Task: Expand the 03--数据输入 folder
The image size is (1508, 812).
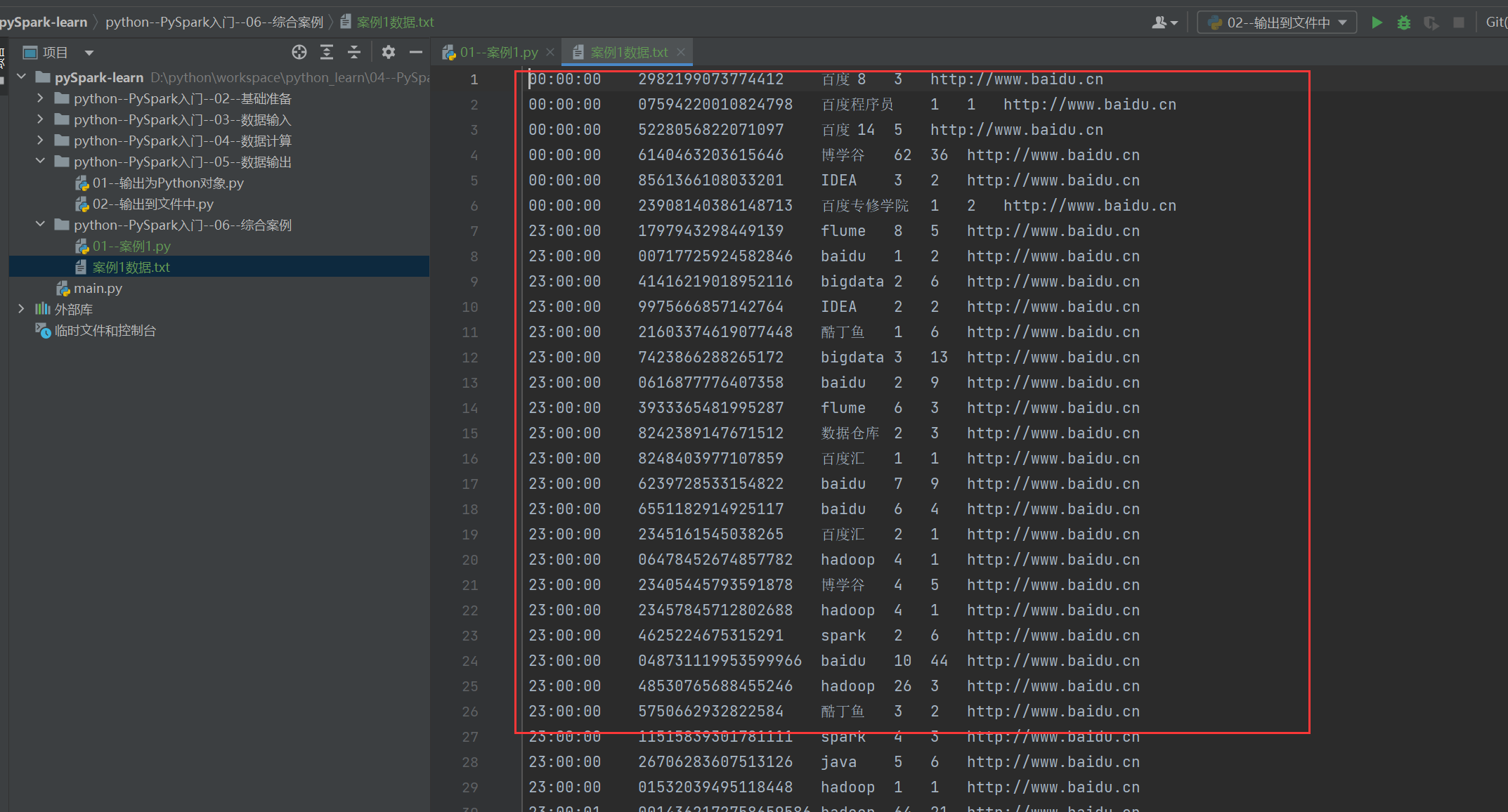Action: point(40,119)
